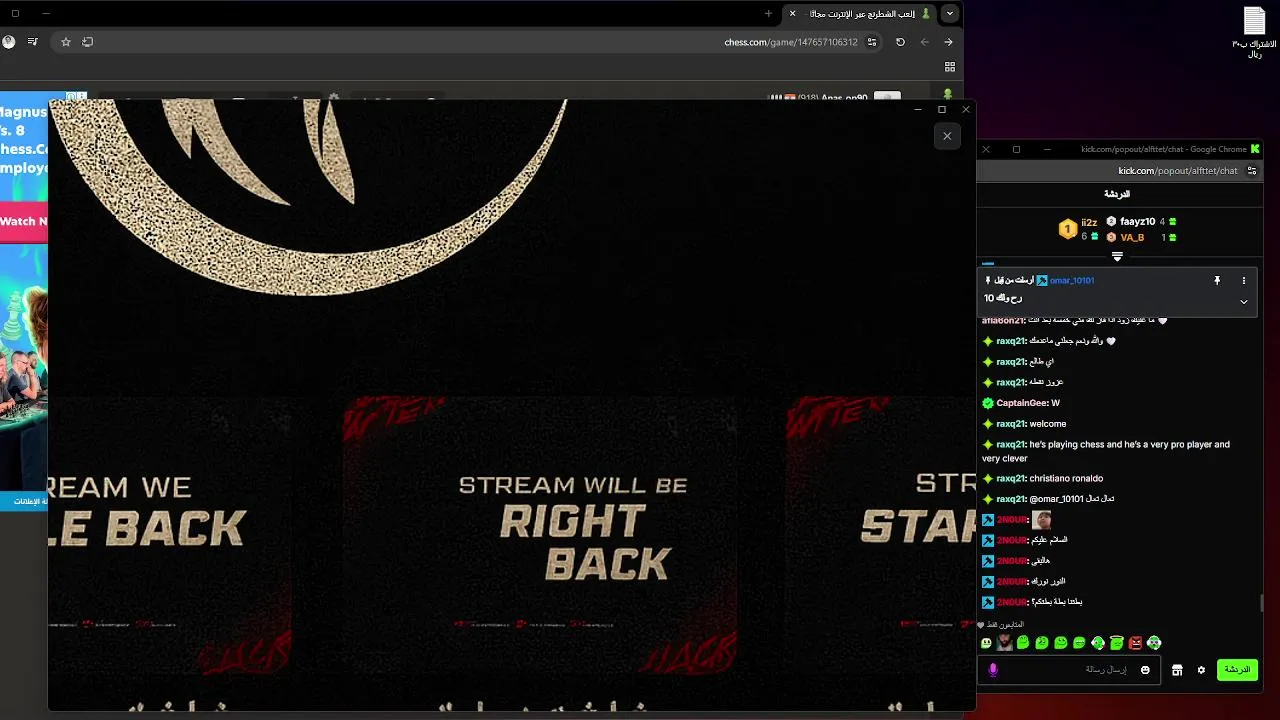Open the tab groups grid icon below toolbar
Viewport: 1280px width, 720px height.
(x=949, y=67)
